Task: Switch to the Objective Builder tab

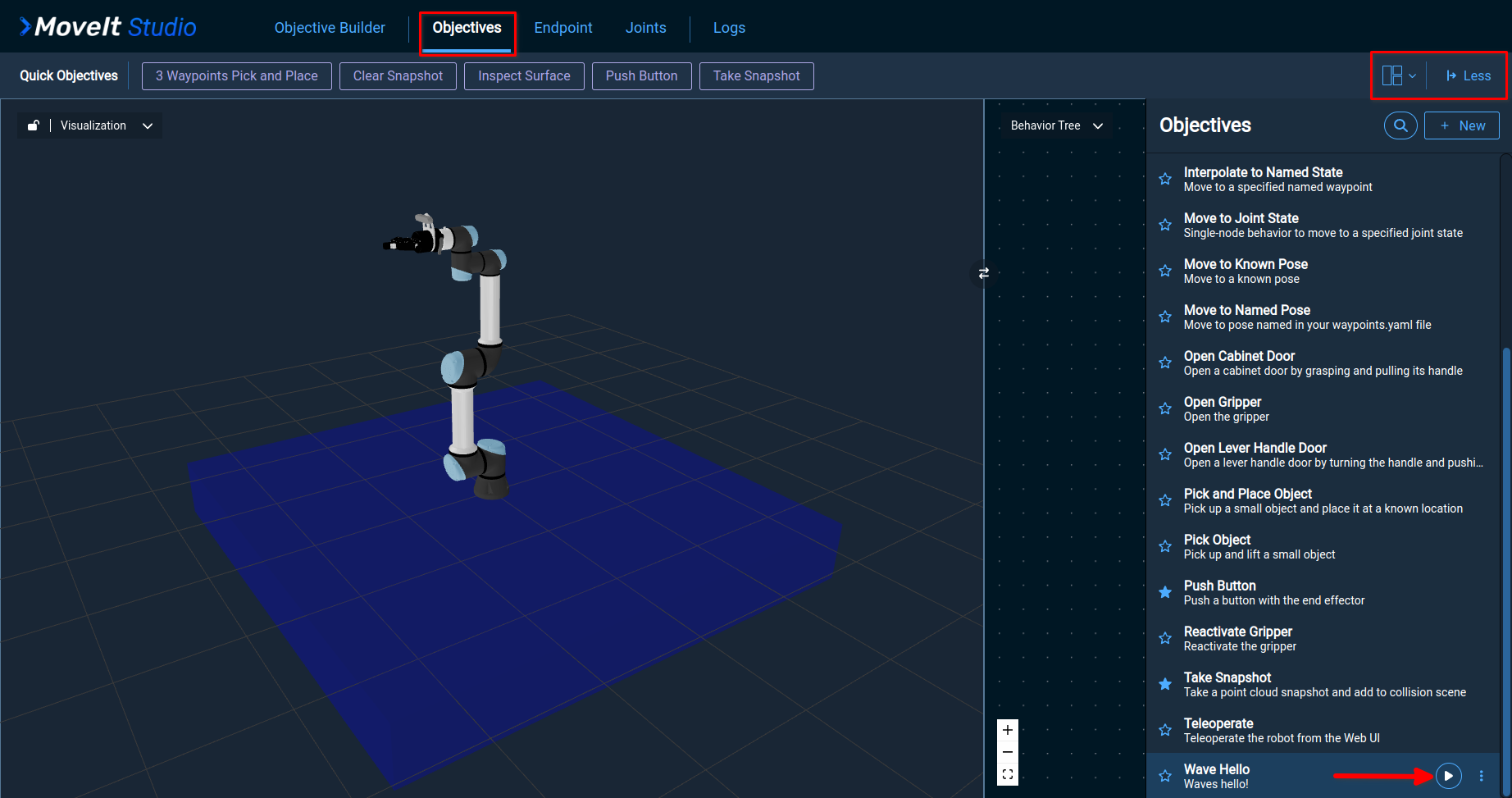Action: [x=330, y=28]
